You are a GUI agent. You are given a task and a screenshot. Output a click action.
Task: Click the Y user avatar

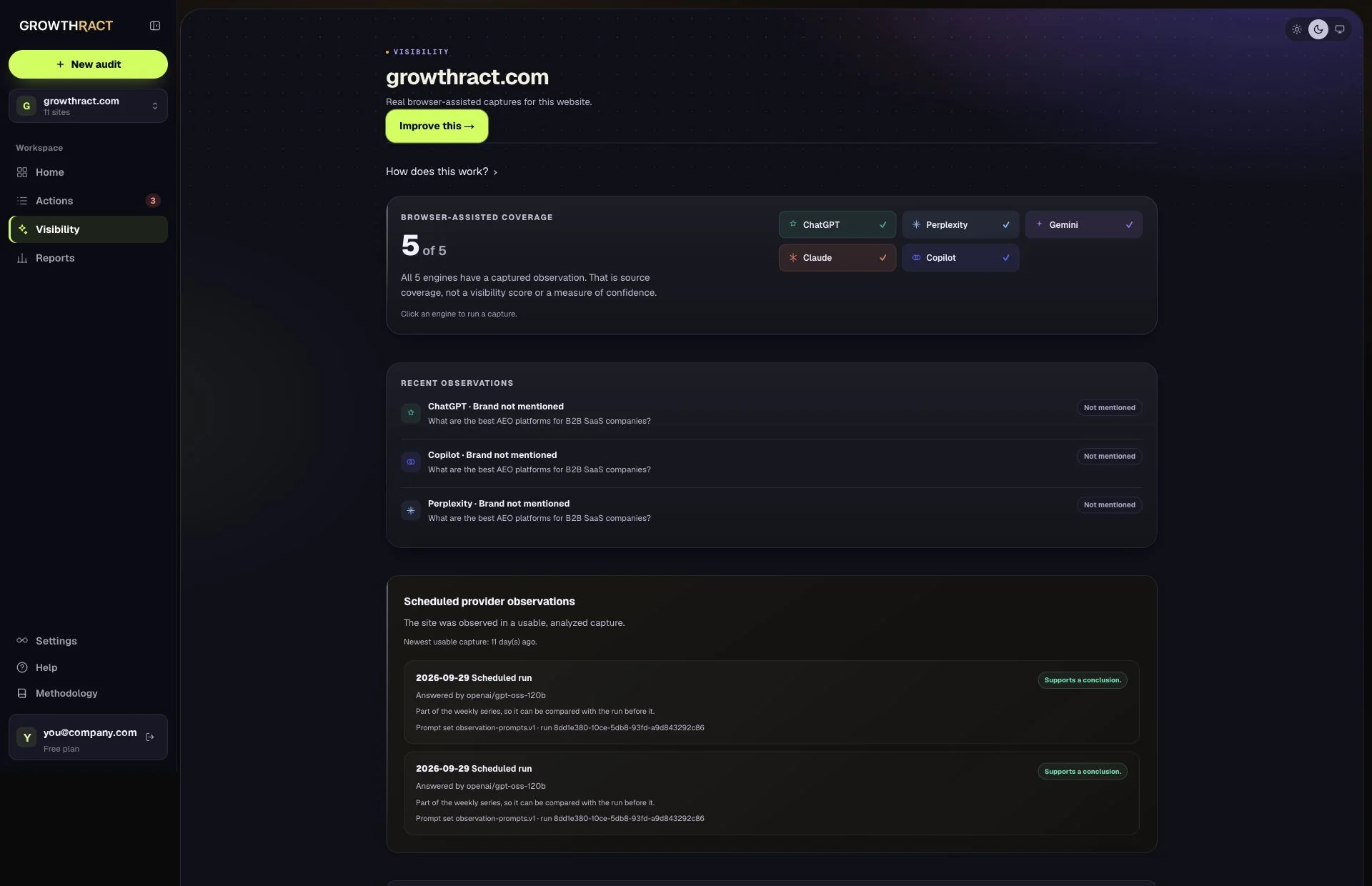click(x=27, y=737)
